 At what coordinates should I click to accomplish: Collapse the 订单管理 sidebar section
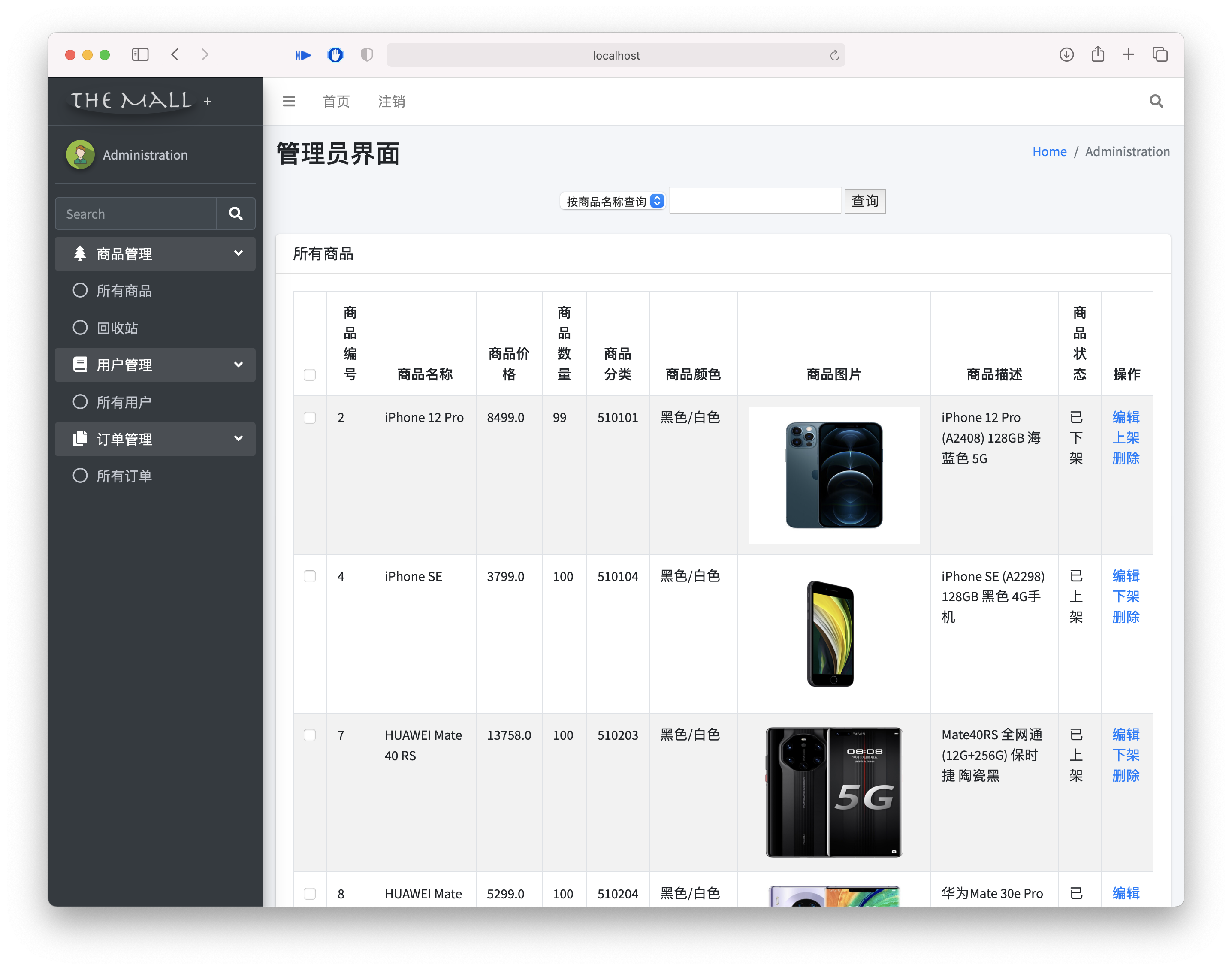pyautogui.click(x=155, y=439)
